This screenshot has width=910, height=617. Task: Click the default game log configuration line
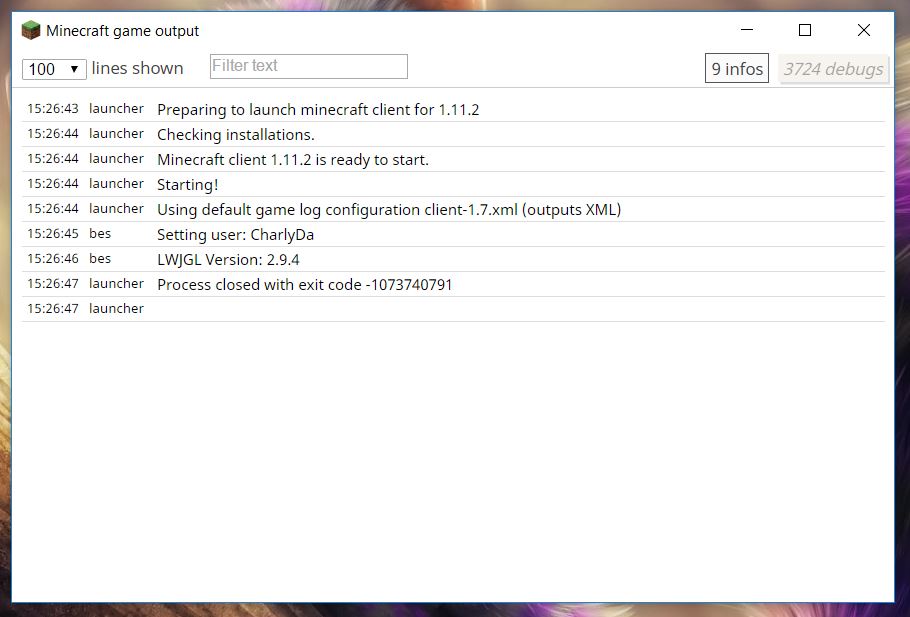coord(453,209)
